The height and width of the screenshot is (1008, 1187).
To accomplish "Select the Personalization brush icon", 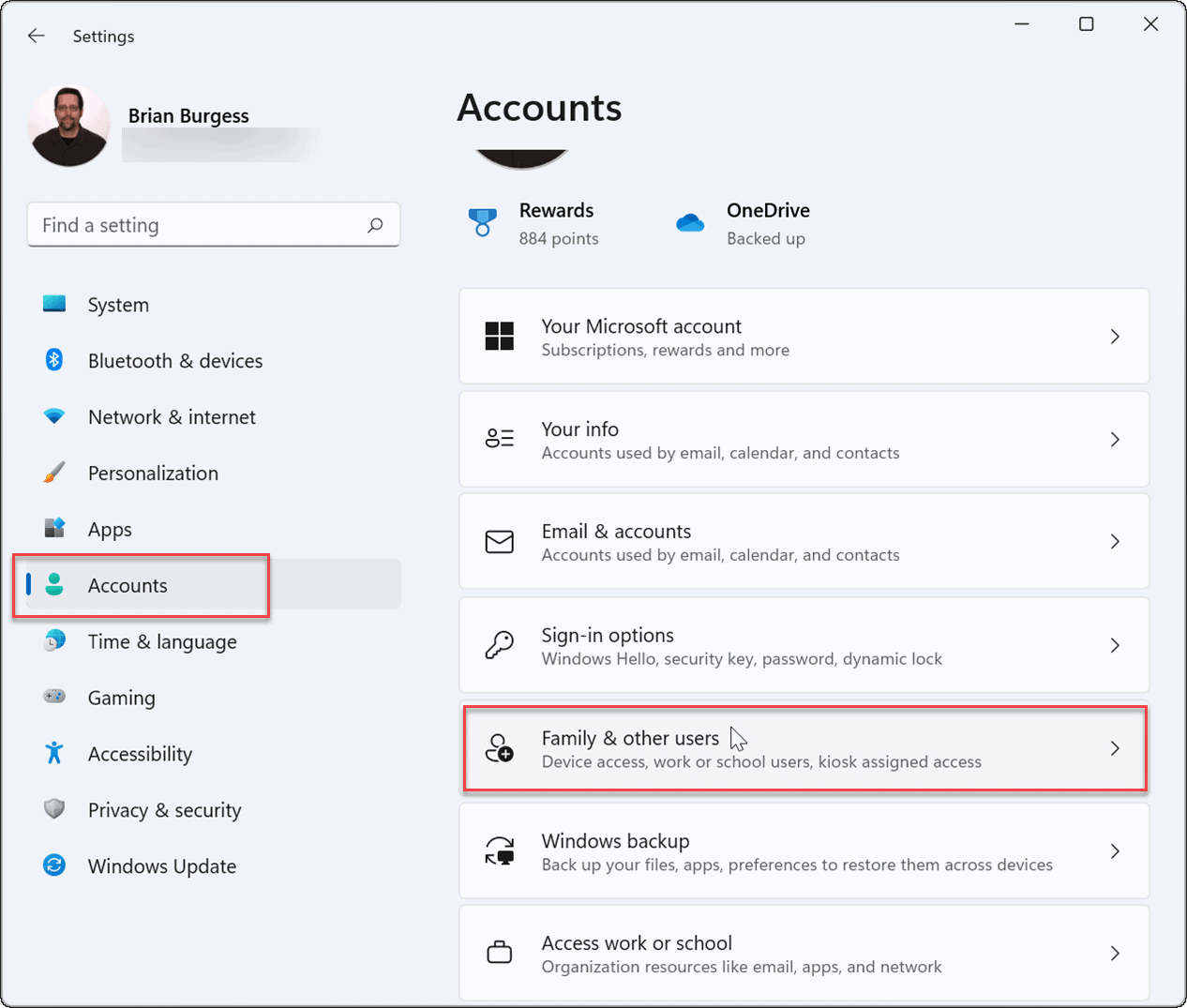I will pyautogui.click(x=54, y=473).
